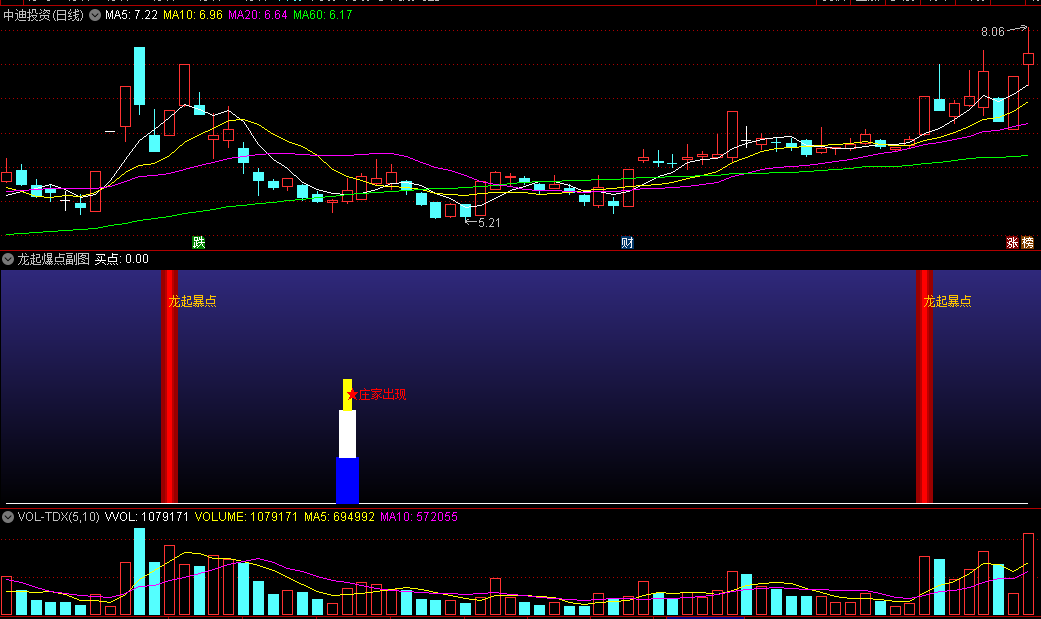
Task: Click the green 跌 marker icon
Action: (199, 242)
